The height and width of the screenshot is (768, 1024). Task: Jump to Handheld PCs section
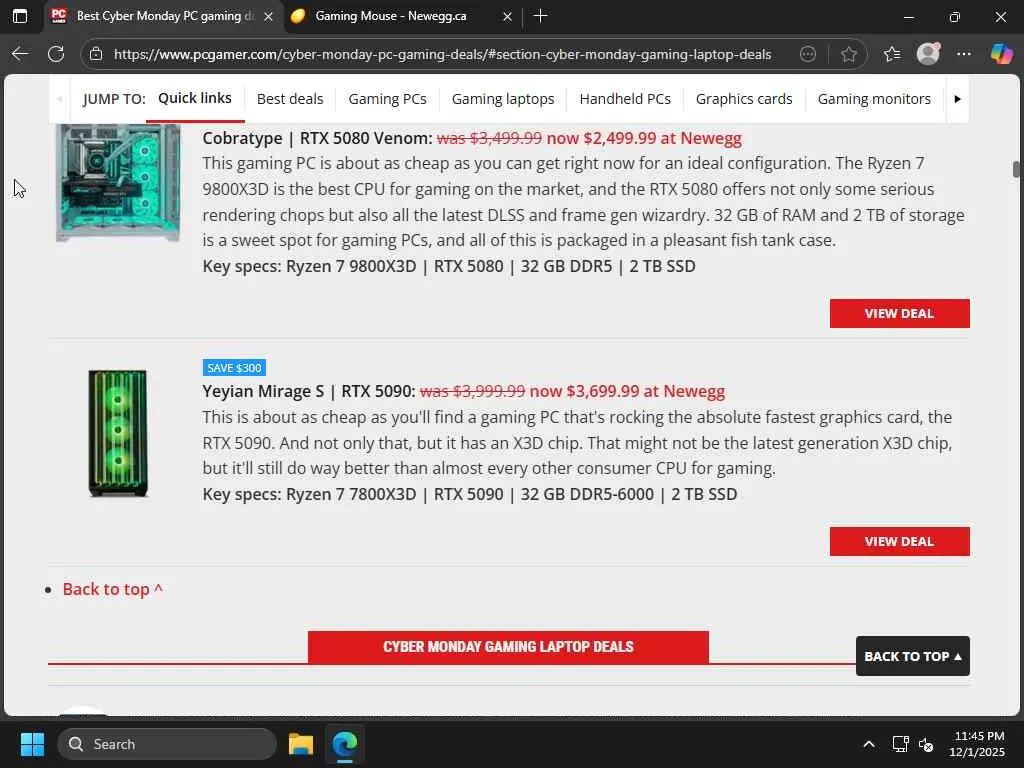[x=625, y=99]
